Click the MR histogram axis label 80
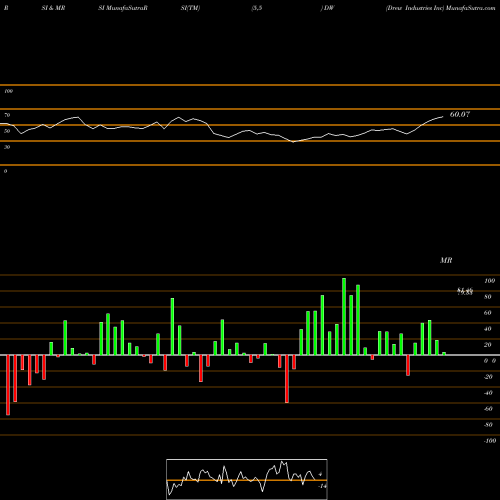 click(487, 297)
